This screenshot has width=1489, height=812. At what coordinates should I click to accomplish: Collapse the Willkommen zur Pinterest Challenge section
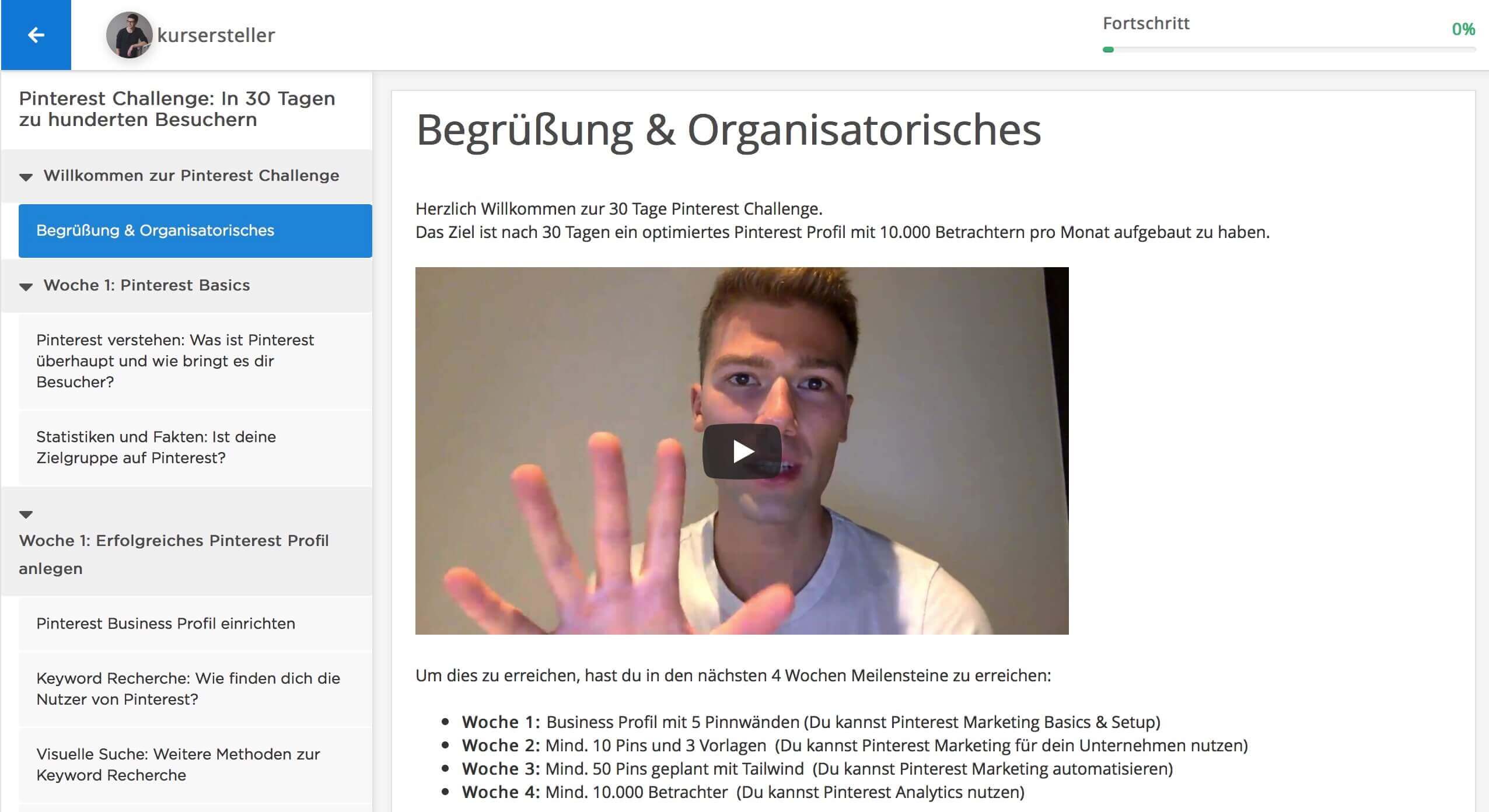point(26,177)
